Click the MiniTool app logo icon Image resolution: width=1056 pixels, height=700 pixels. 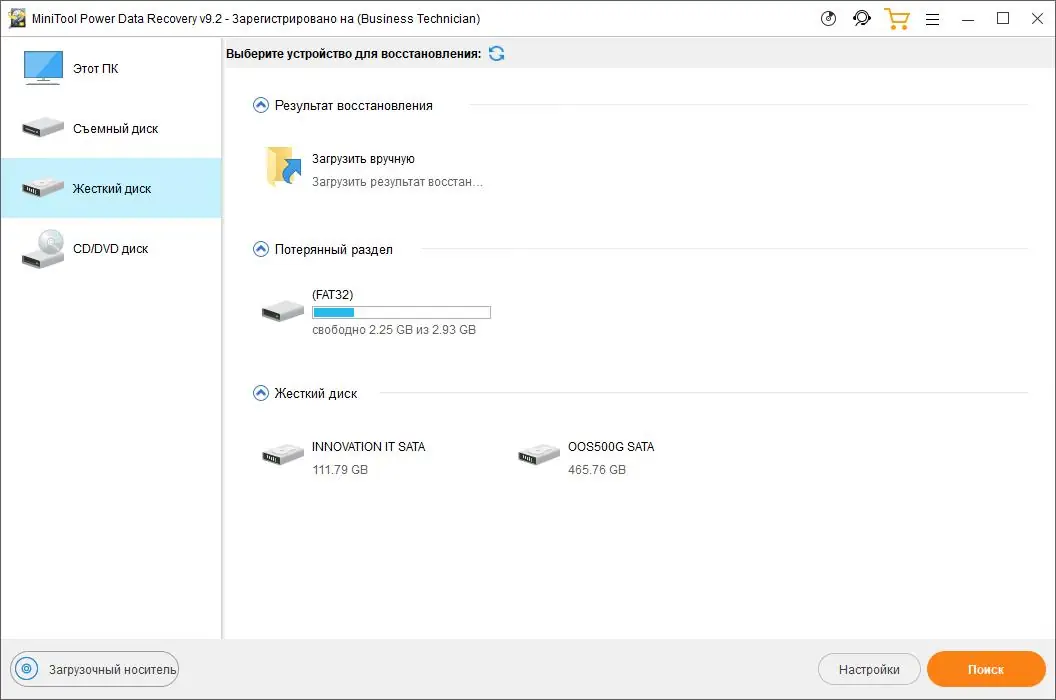(17, 18)
